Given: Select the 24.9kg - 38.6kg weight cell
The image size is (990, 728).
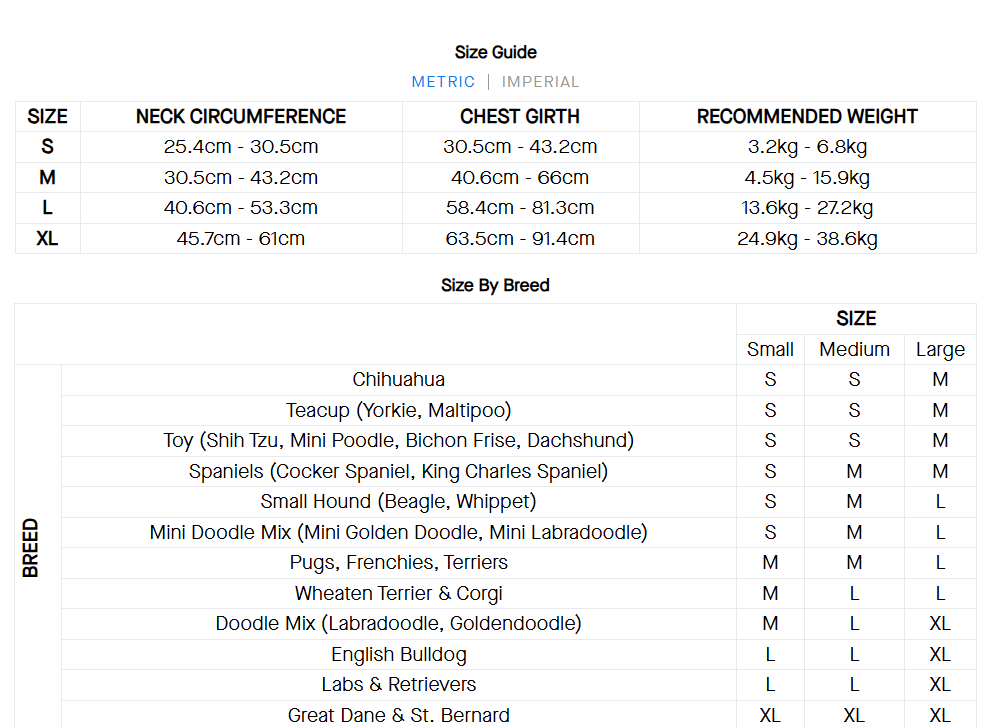Looking at the screenshot, I should [x=807, y=239].
